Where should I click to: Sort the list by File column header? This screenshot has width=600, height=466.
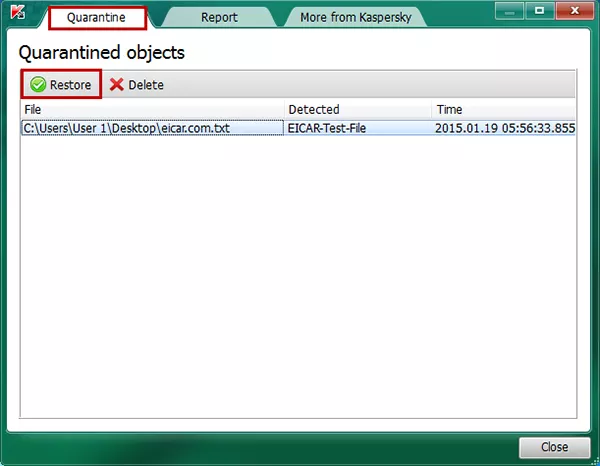150,109
